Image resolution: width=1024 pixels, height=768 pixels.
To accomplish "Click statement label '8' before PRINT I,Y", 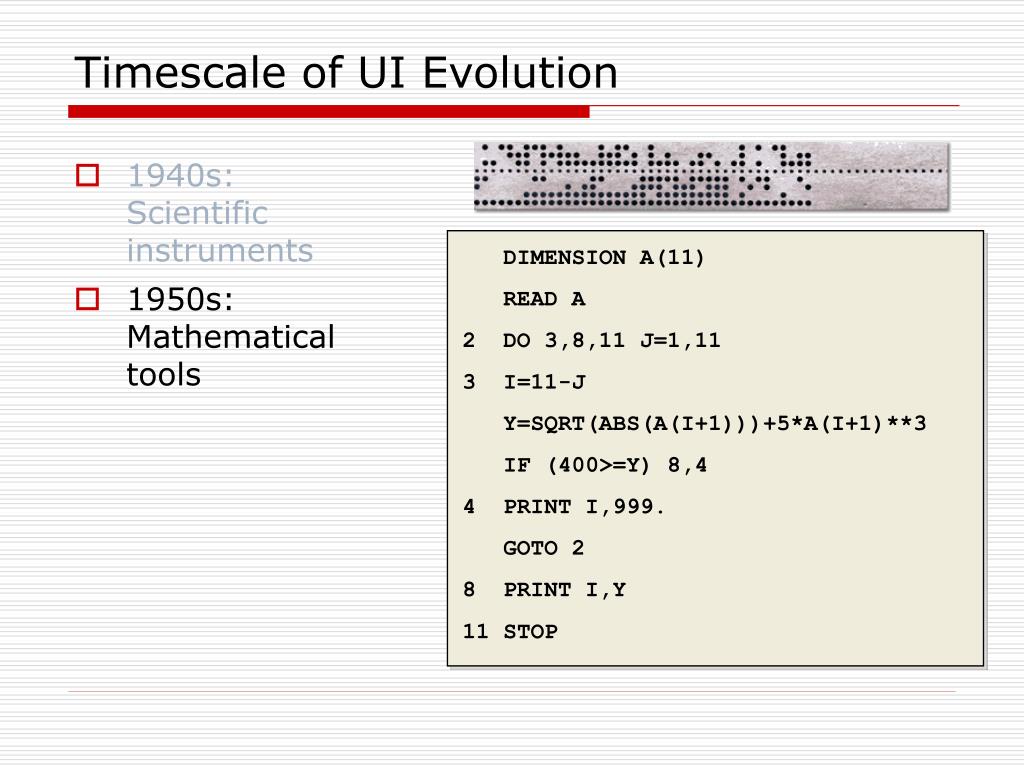I will pos(469,590).
